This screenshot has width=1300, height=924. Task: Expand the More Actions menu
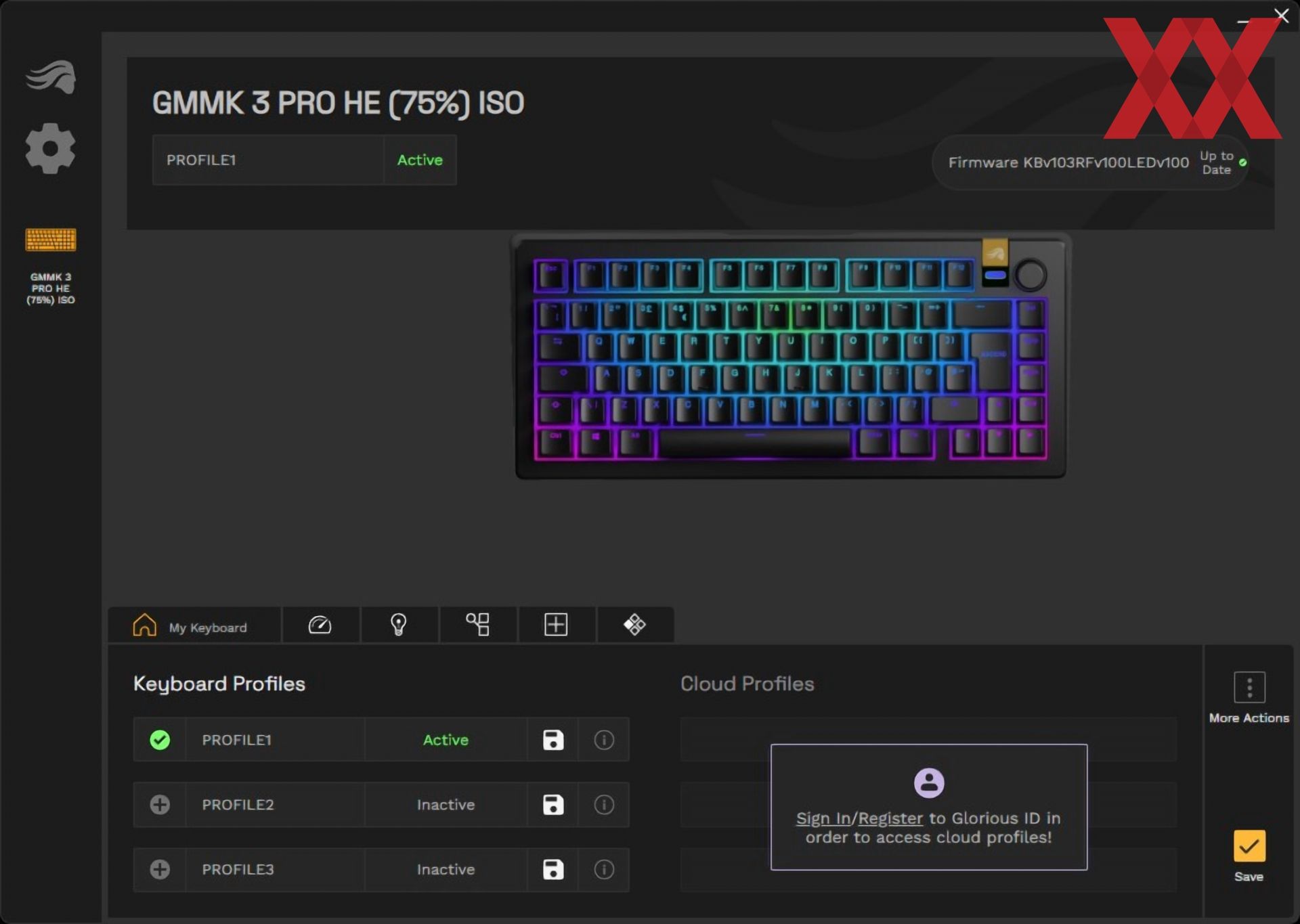point(1249,698)
